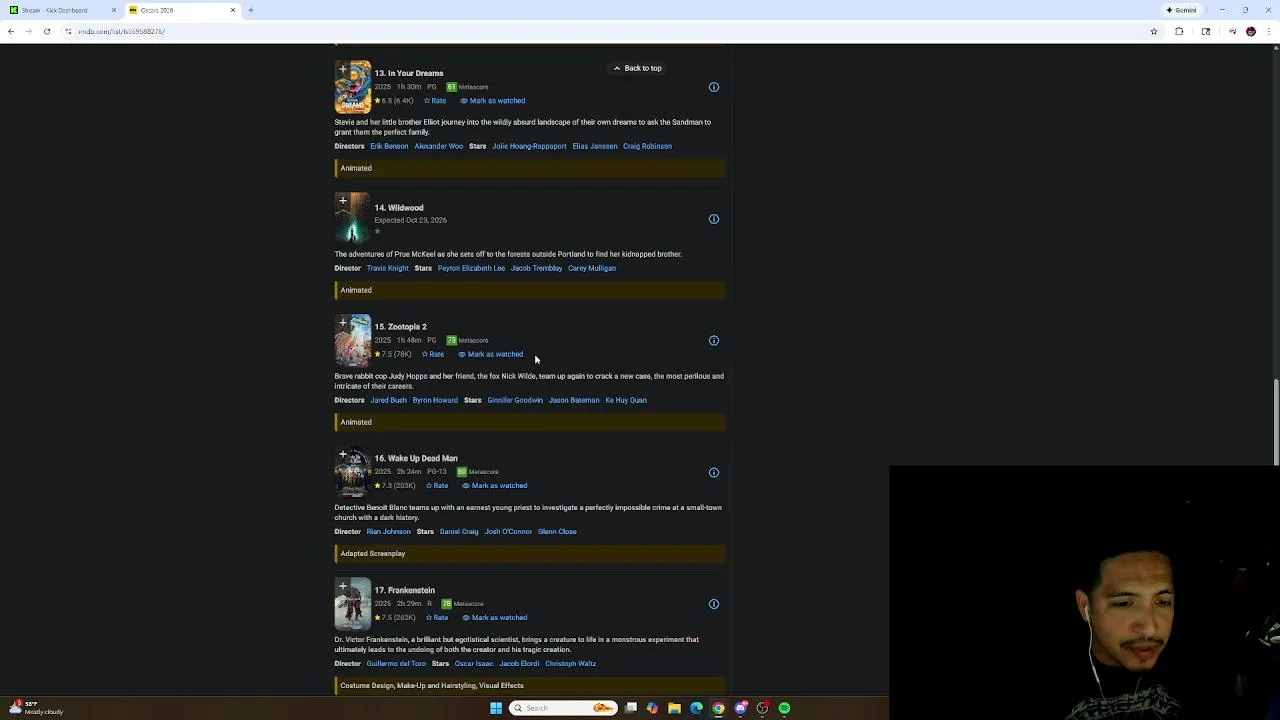Open info icon for Wildwood

pos(714,219)
